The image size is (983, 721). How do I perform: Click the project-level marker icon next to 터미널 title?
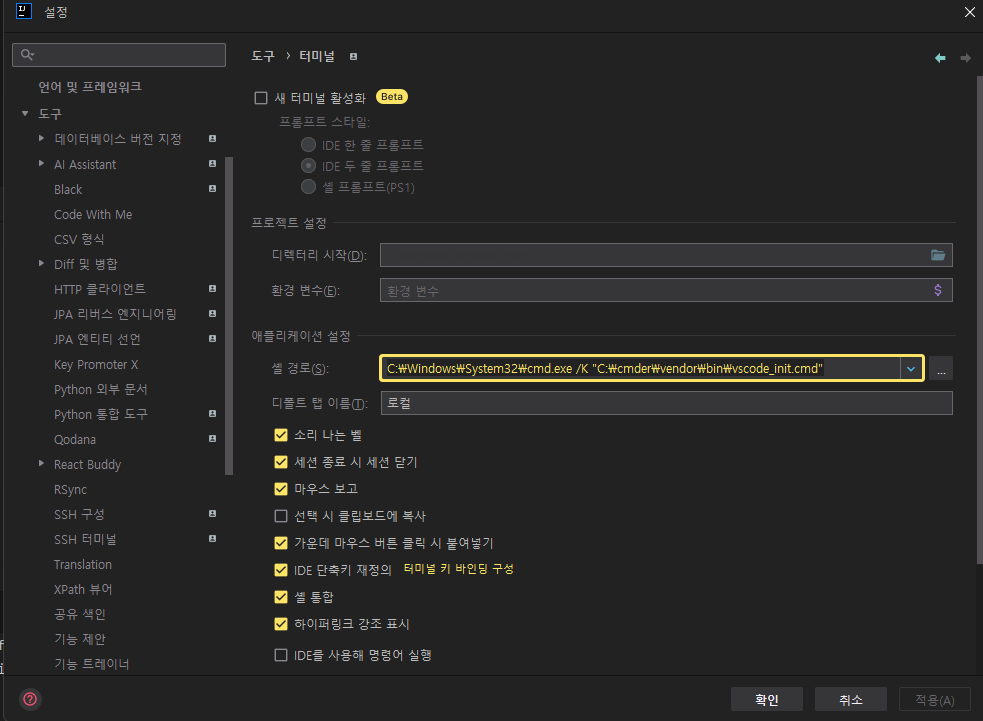tap(353, 57)
